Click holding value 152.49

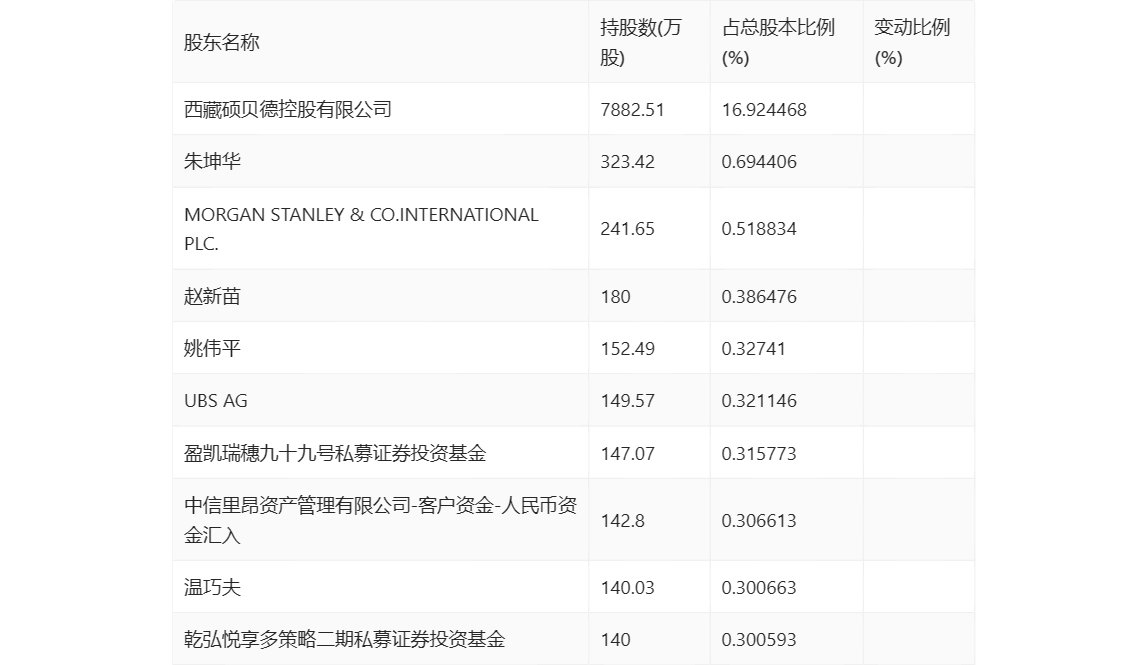tap(627, 349)
